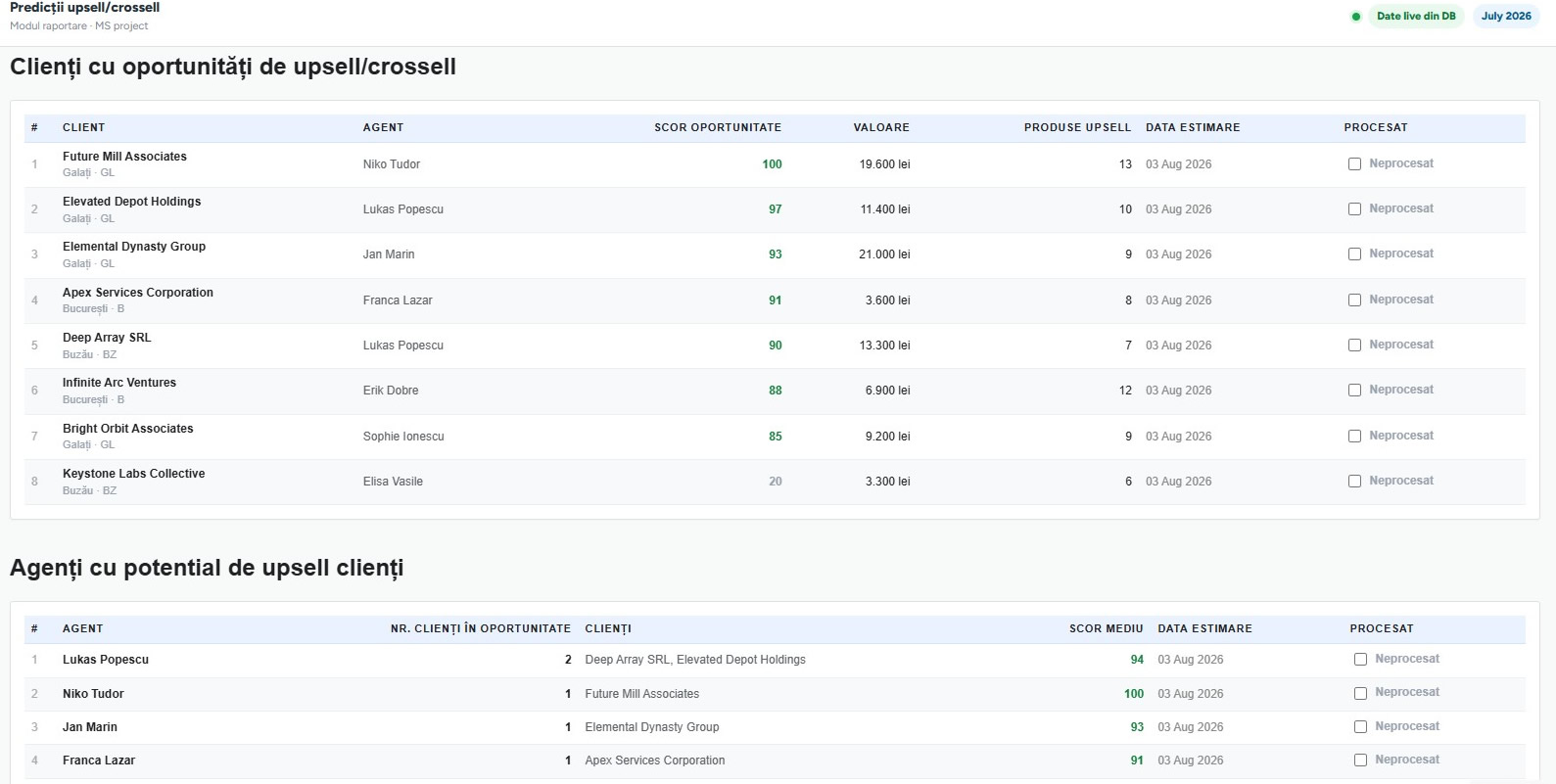Mark Keystone Labs Collective as processed

[1354, 482]
